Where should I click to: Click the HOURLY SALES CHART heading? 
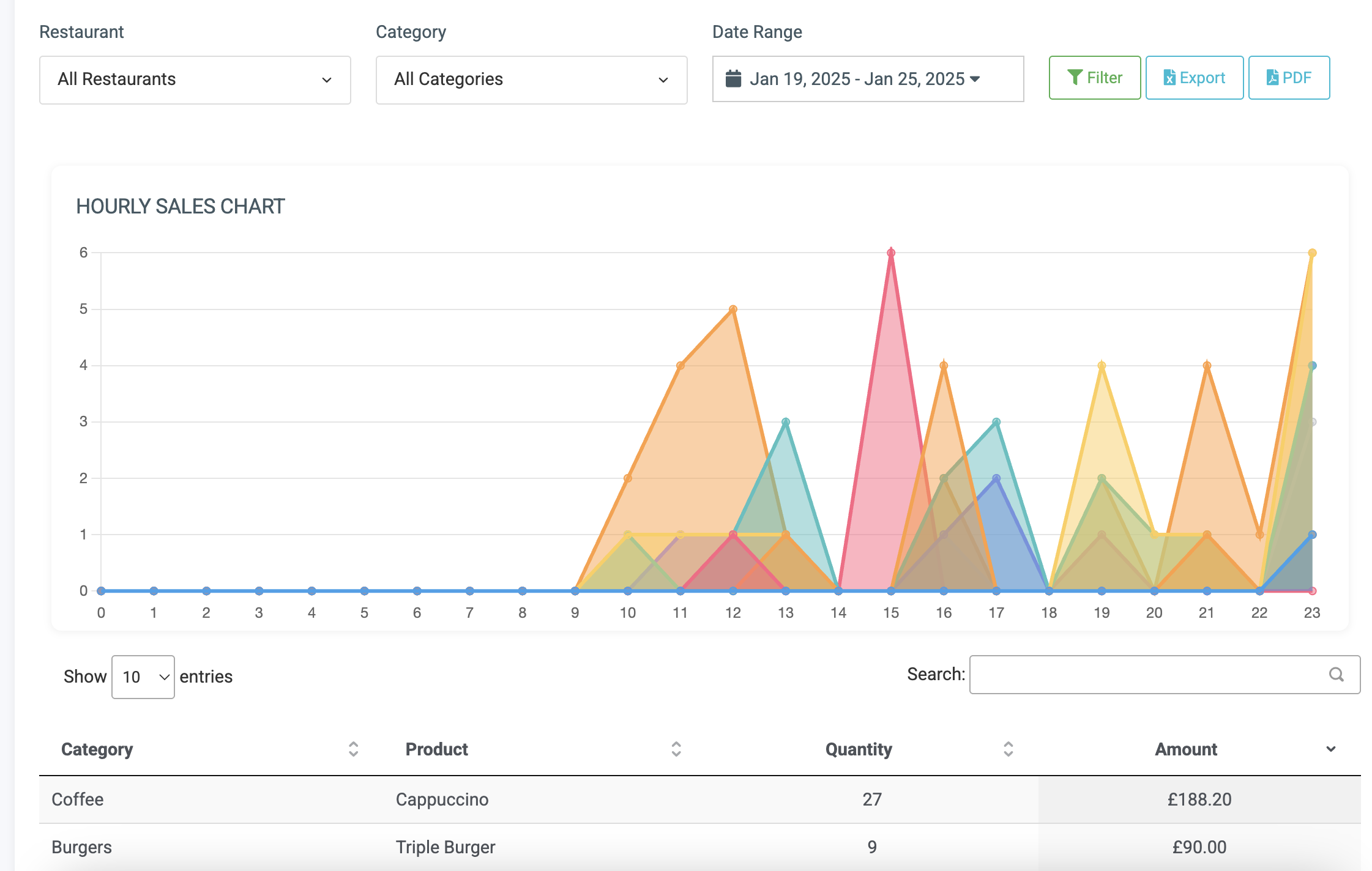click(181, 207)
